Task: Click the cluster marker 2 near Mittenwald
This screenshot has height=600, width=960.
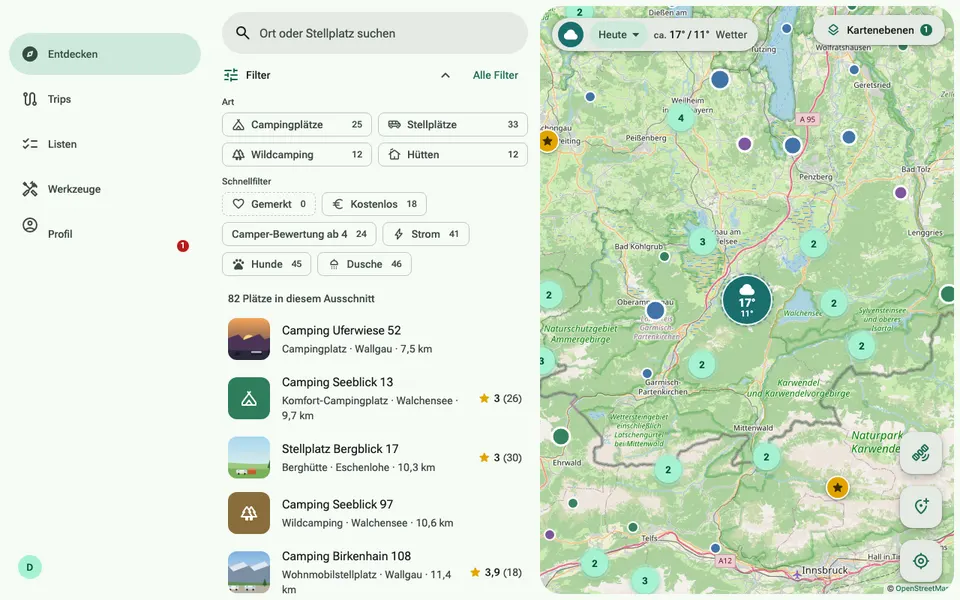Action: 766,457
